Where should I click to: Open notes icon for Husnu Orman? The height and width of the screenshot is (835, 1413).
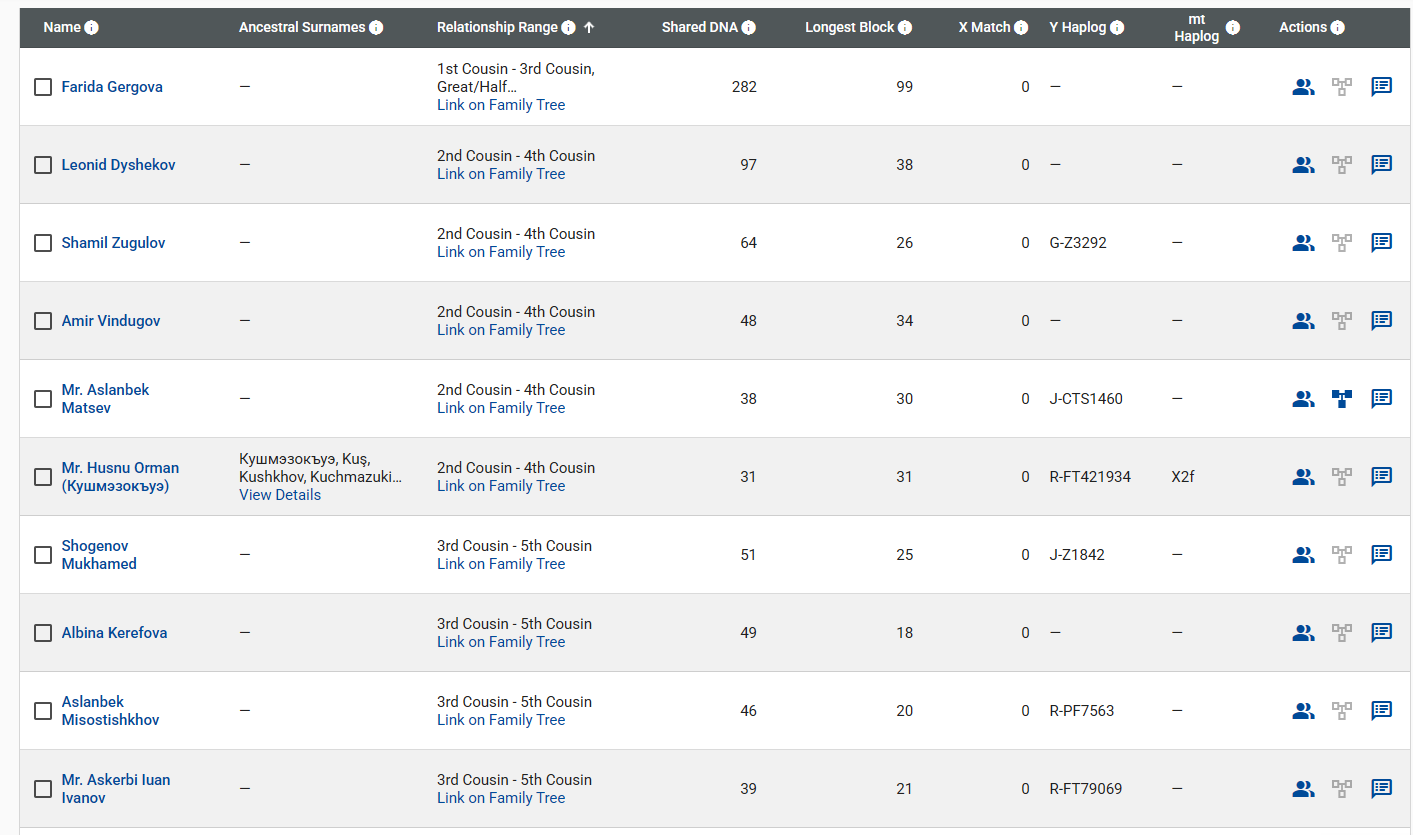click(1381, 477)
